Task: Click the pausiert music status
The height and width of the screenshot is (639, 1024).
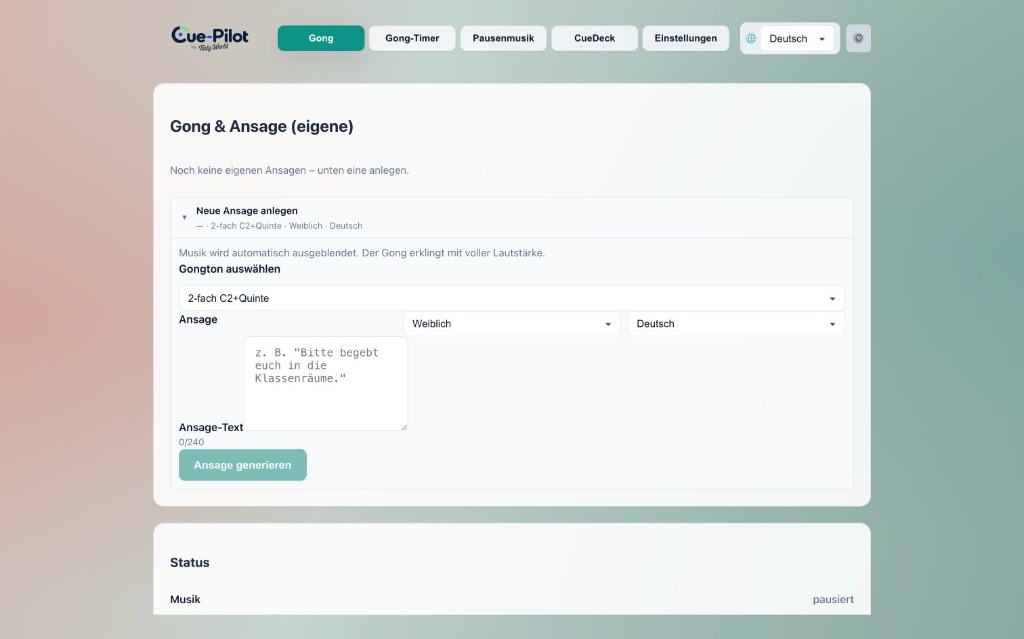Action: pos(833,599)
